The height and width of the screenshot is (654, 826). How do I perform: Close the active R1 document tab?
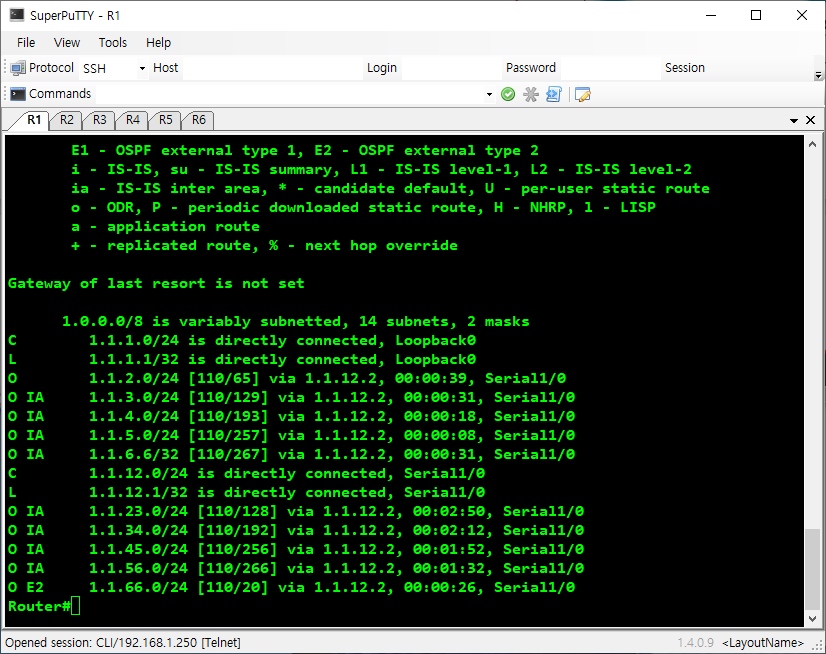[811, 120]
